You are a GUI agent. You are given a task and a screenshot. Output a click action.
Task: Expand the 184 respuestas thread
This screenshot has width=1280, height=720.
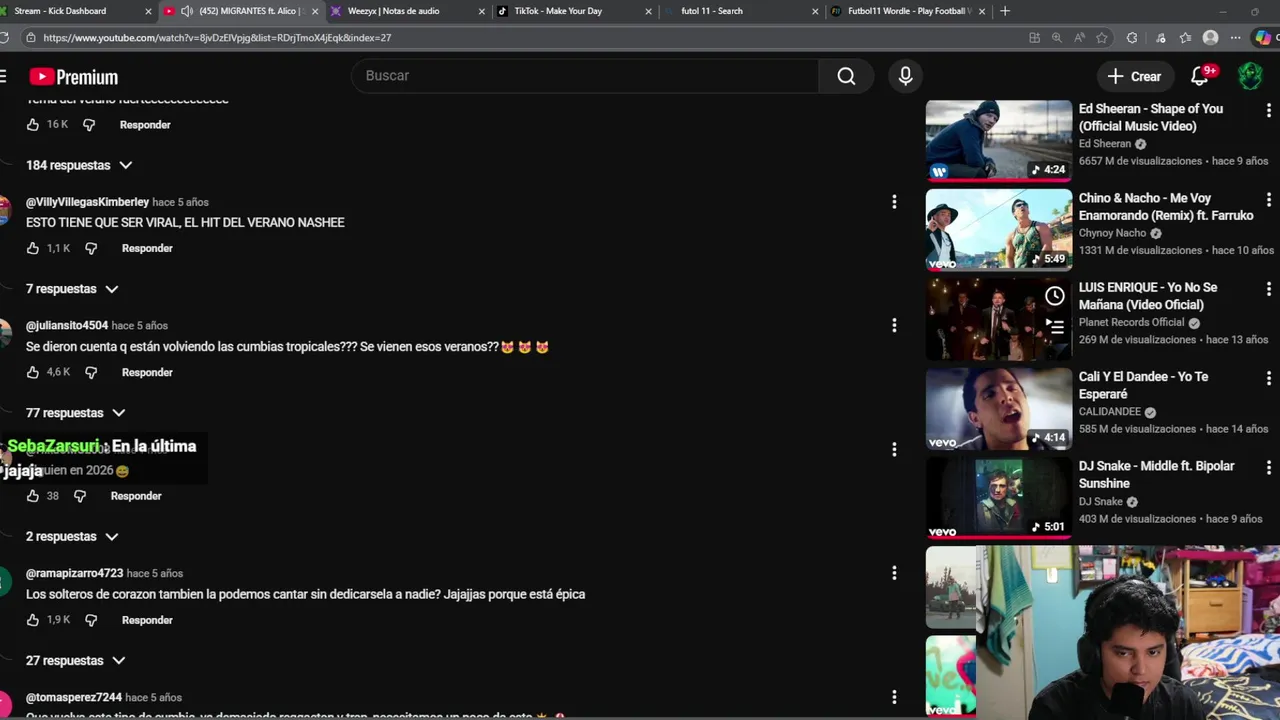click(79, 165)
